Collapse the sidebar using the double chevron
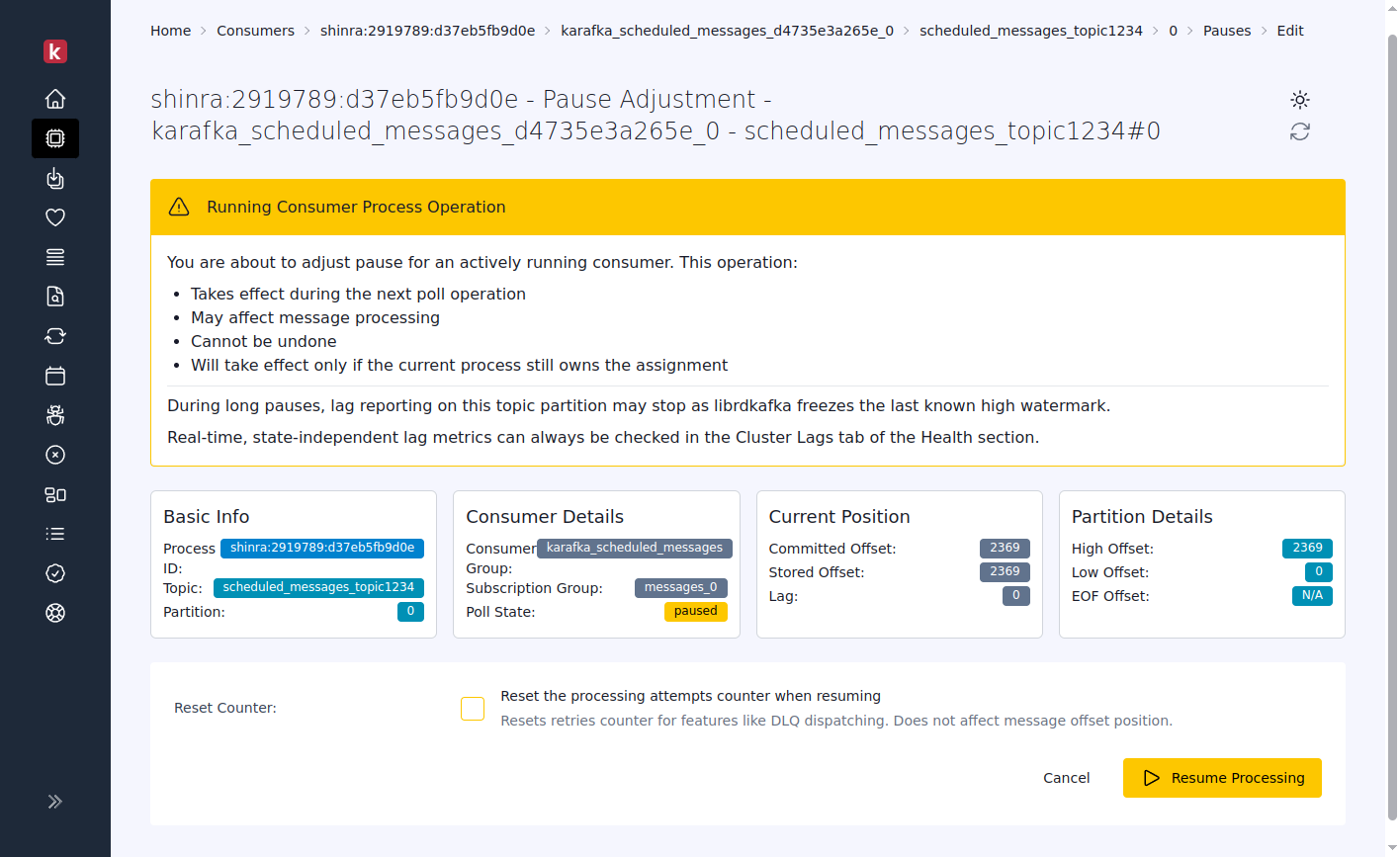Screen dimensions: 1400x857 (55, 802)
